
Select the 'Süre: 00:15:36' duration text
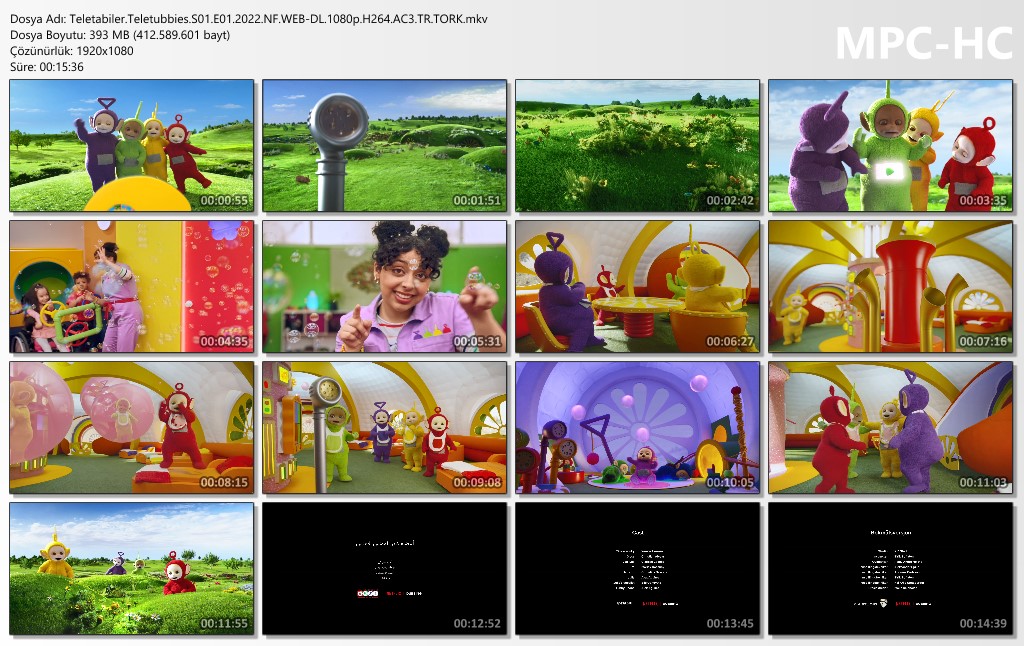[x=47, y=67]
